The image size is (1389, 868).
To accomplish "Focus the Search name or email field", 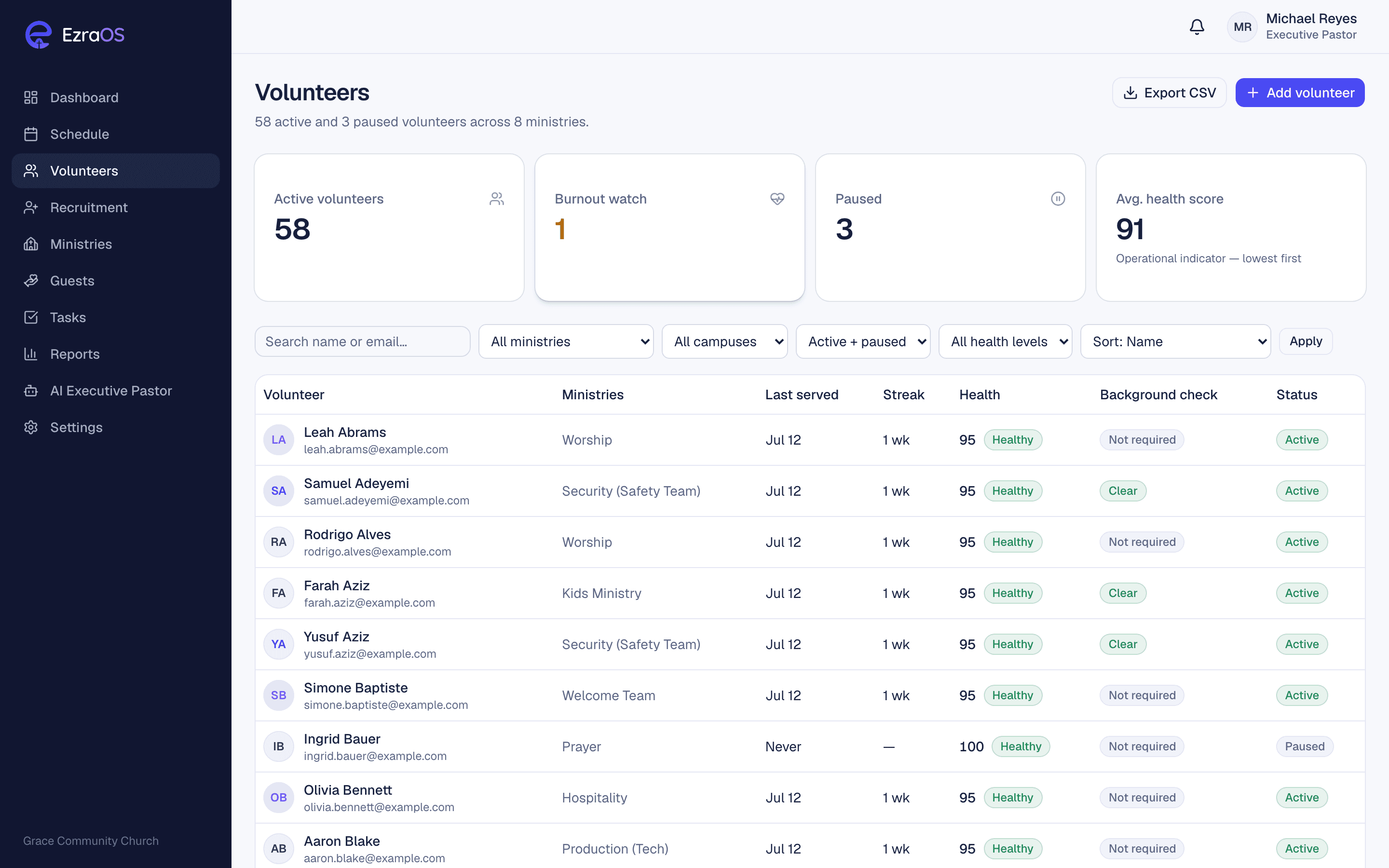I will click(362, 341).
